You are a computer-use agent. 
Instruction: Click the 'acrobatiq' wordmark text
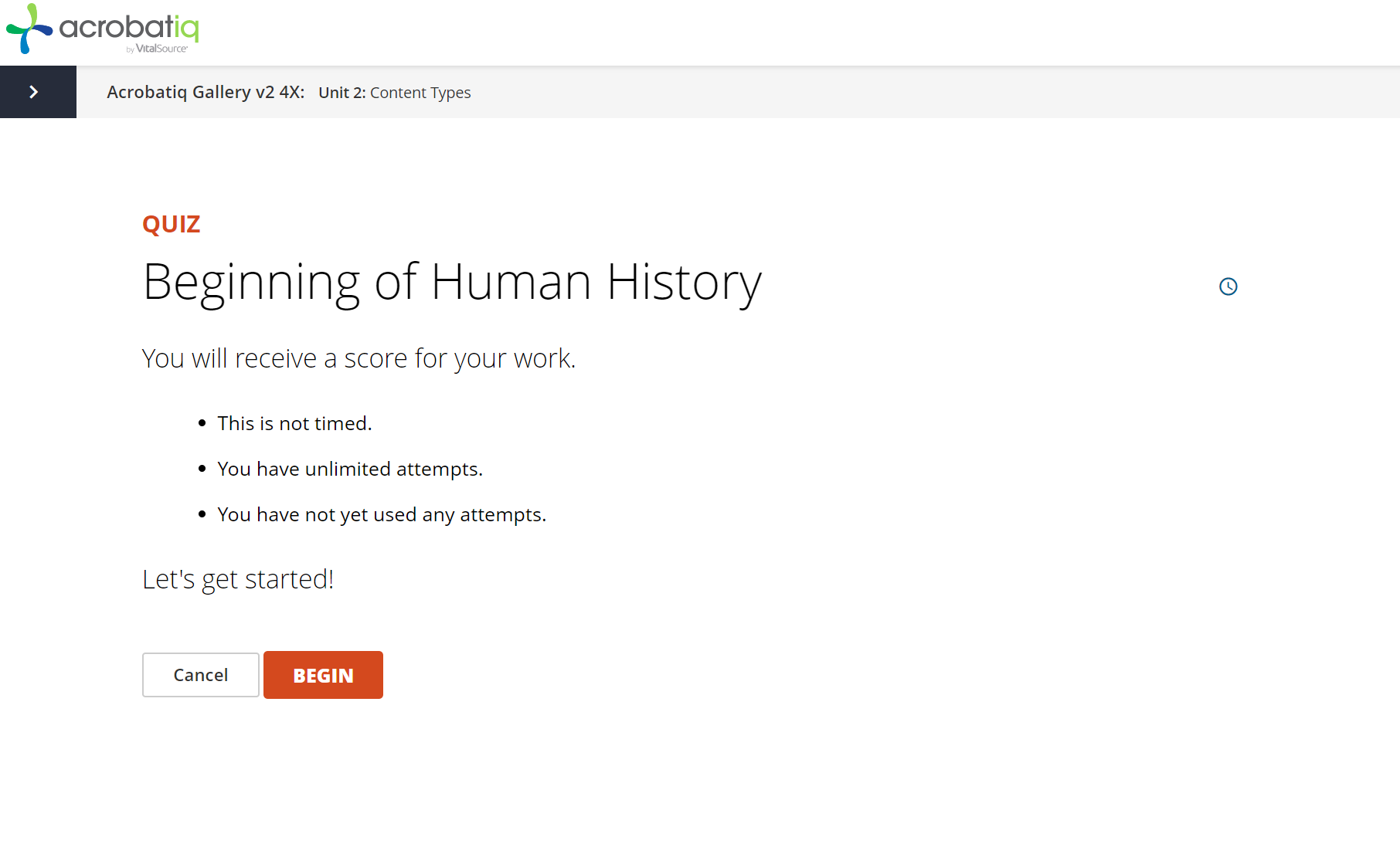point(129,27)
